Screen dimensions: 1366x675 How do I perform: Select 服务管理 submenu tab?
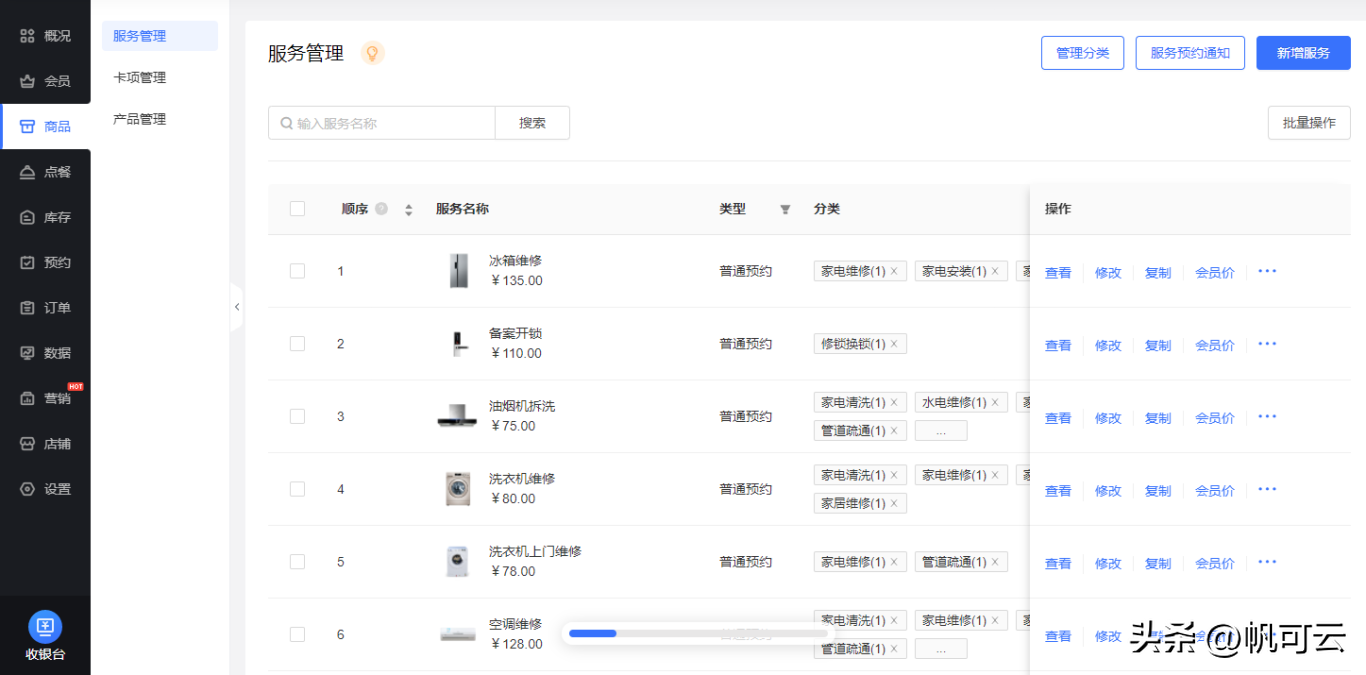[x=160, y=36]
